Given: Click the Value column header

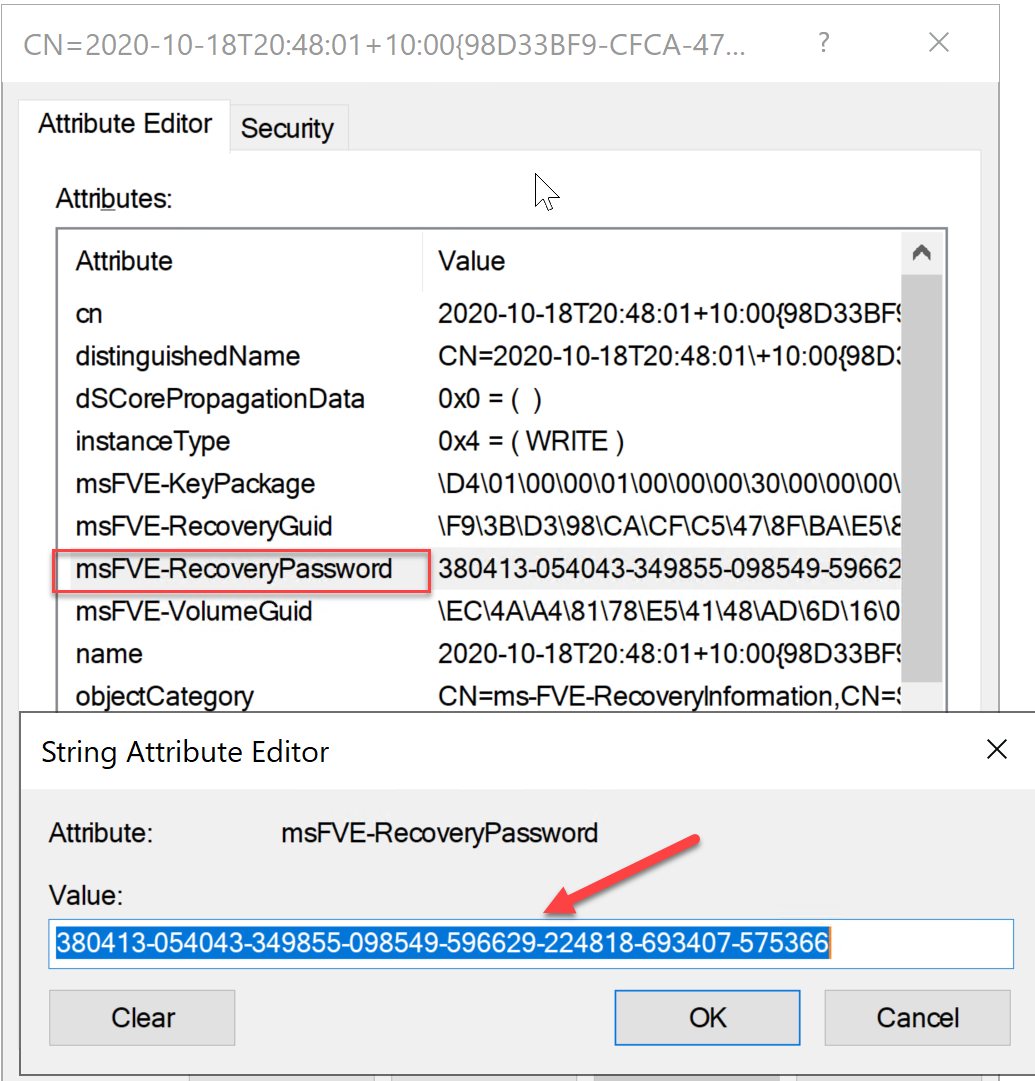Looking at the screenshot, I should (x=470, y=261).
